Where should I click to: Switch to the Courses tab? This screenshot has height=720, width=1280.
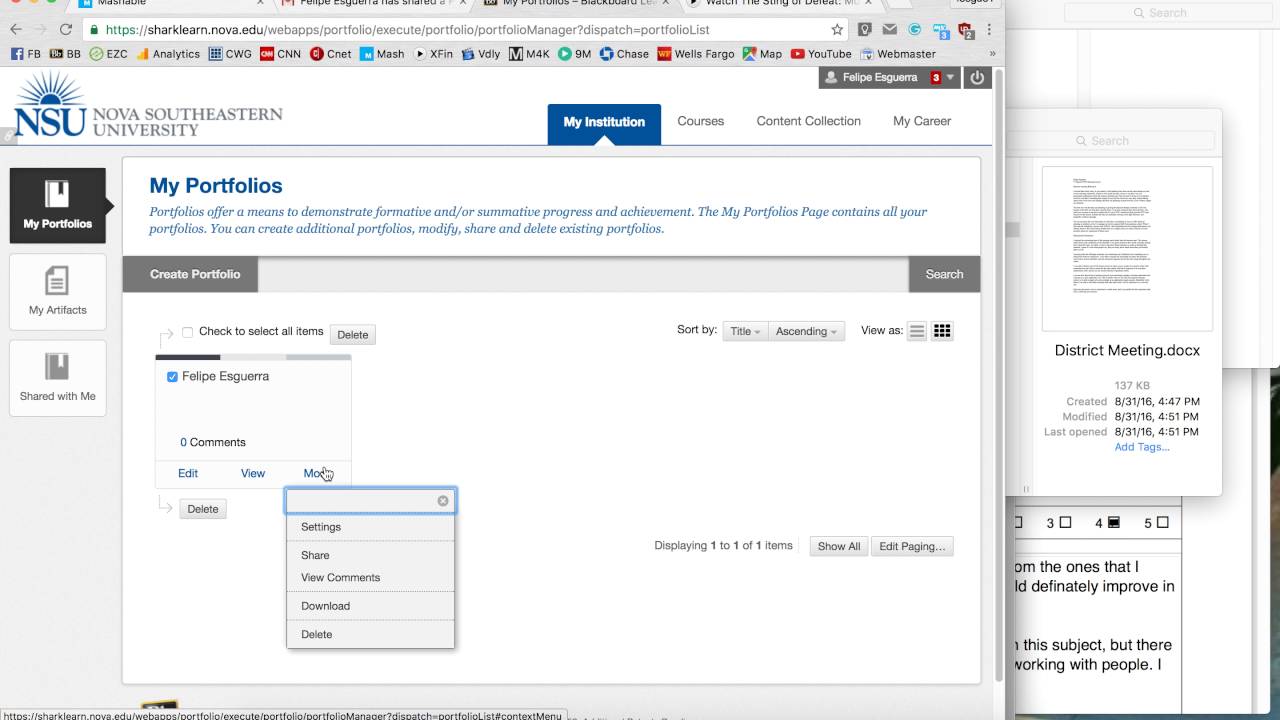point(701,121)
